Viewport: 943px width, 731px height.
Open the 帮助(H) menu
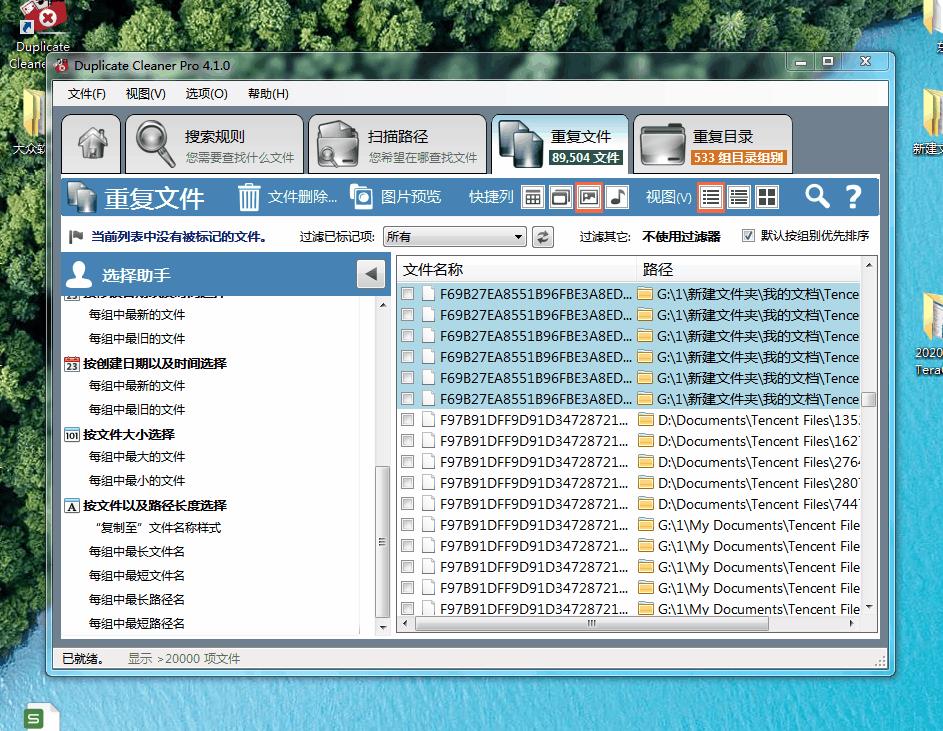[268, 94]
